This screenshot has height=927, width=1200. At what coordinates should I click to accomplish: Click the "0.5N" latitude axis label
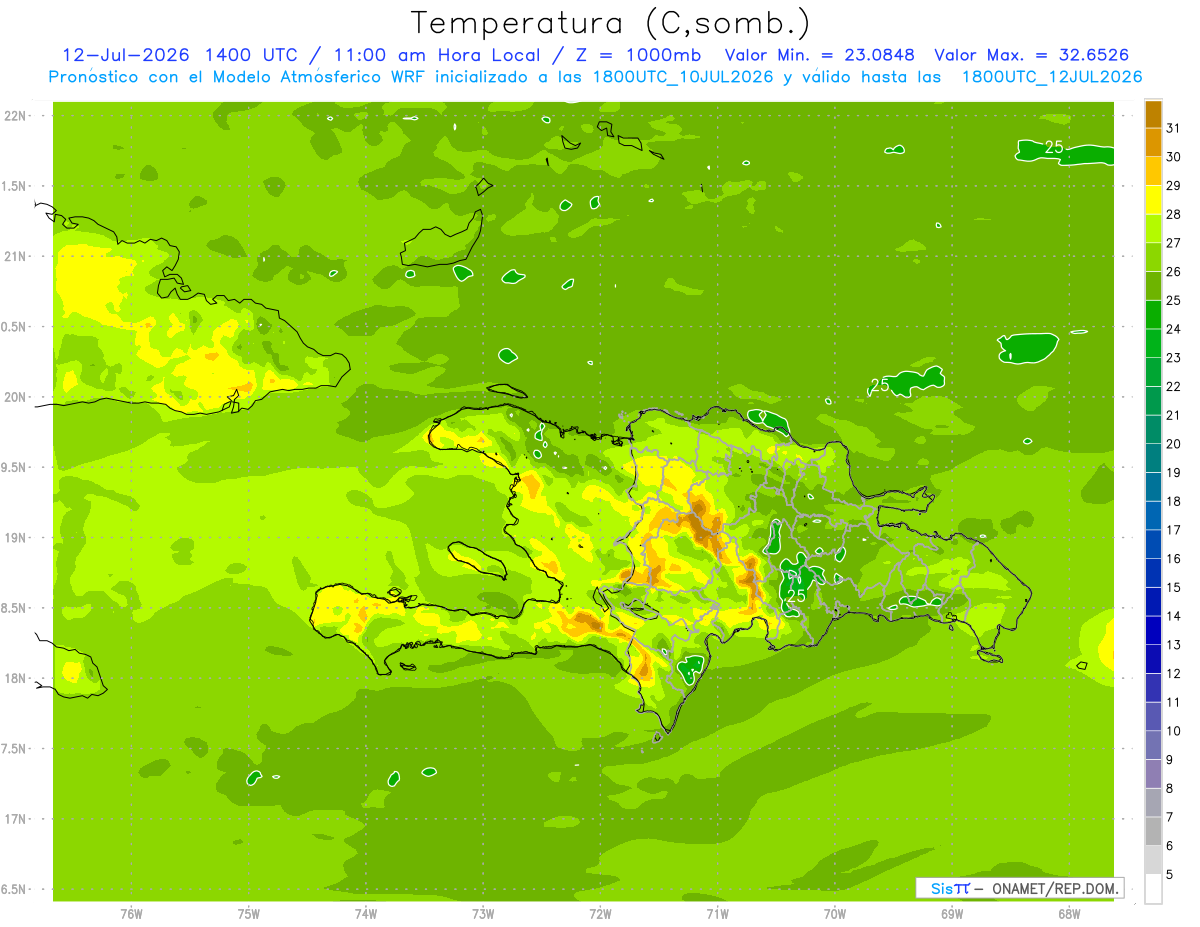[x=15, y=327]
